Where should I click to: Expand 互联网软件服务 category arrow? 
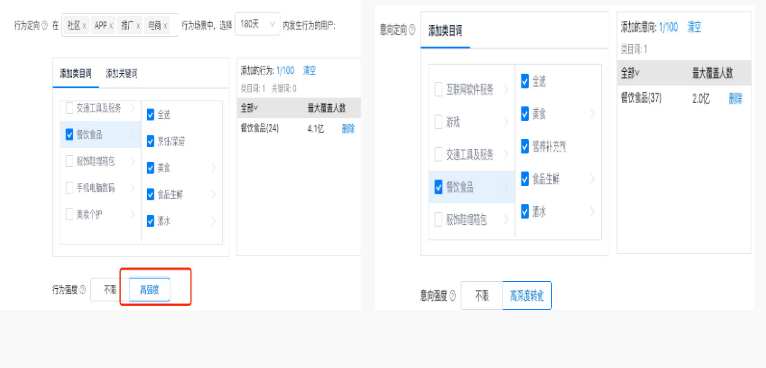coord(506,89)
